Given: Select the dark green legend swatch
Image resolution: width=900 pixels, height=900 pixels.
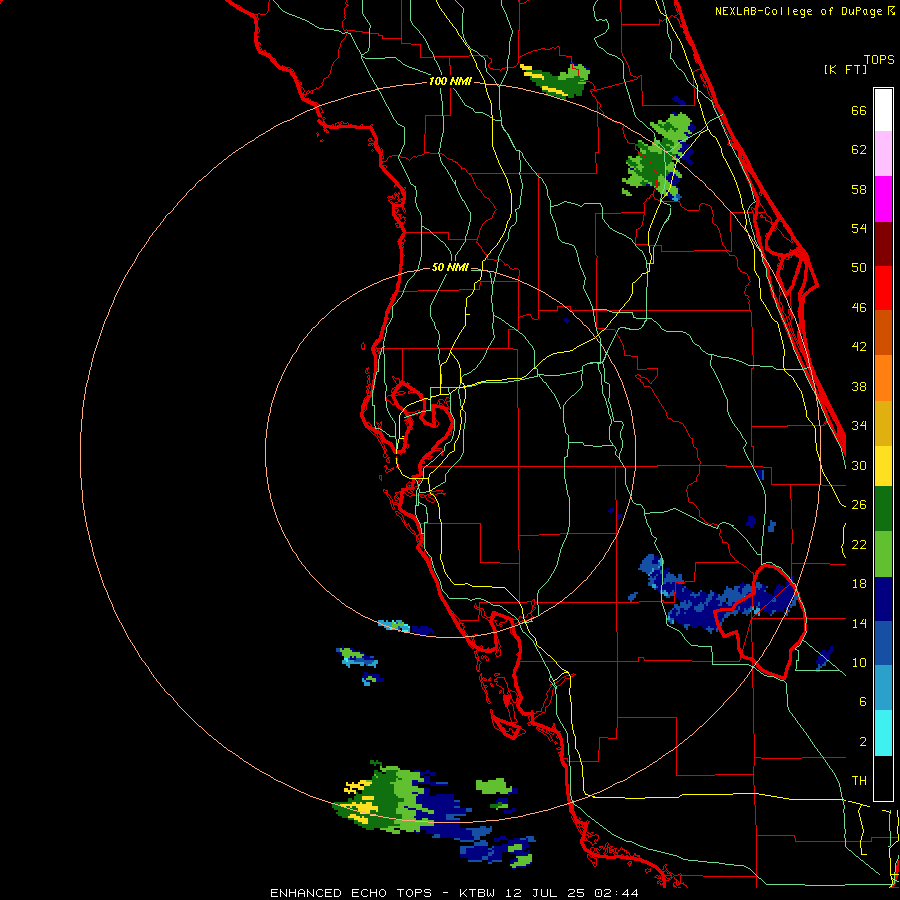Looking at the screenshot, I should (883, 509).
